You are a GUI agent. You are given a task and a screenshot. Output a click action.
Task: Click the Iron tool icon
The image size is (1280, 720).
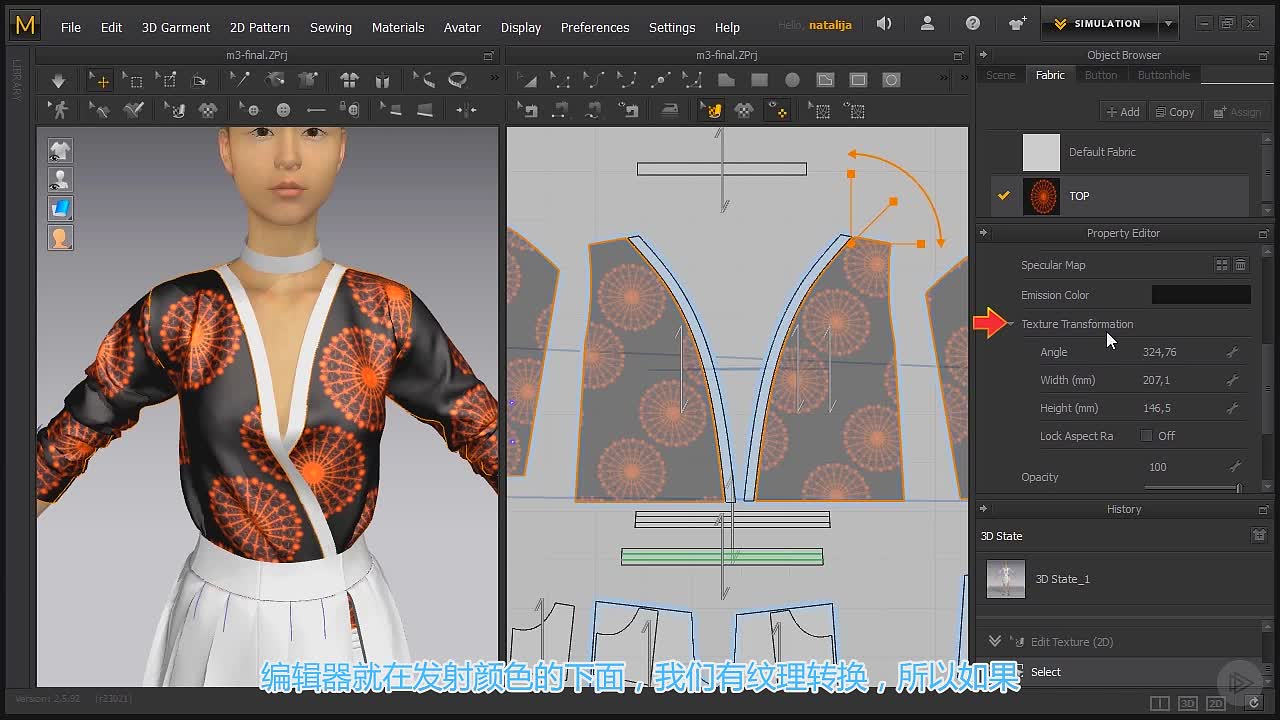[669, 110]
